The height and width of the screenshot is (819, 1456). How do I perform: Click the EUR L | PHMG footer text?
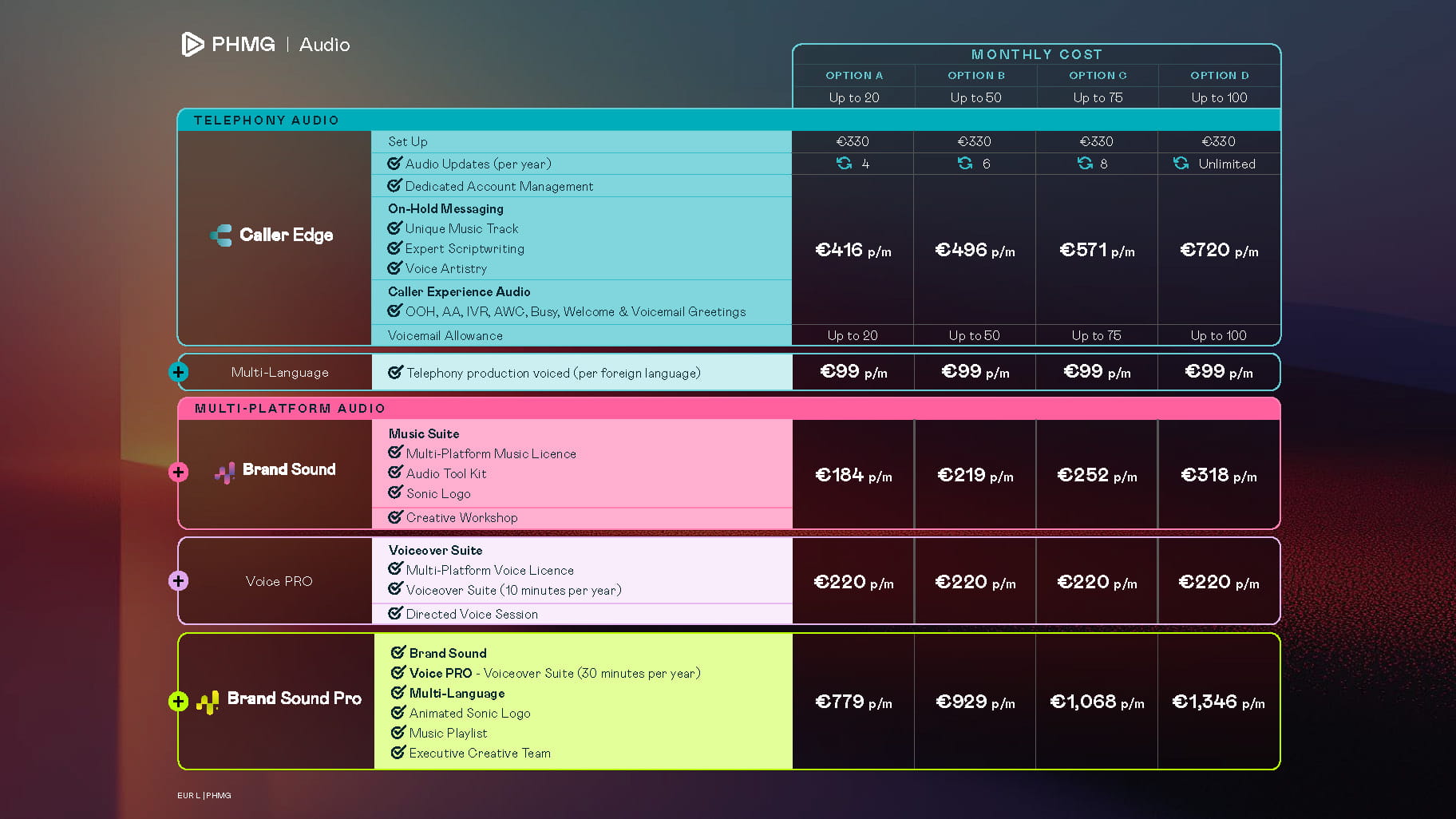(204, 795)
